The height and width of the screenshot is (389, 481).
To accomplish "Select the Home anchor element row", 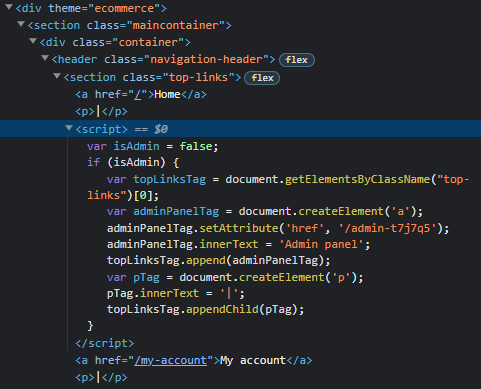I will (141, 95).
